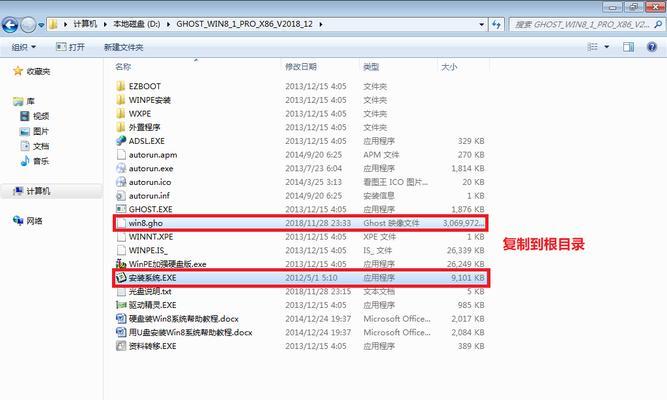Select the win8.gho file icon
The height and width of the screenshot is (400, 667).
pyautogui.click(x=121, y=223)
